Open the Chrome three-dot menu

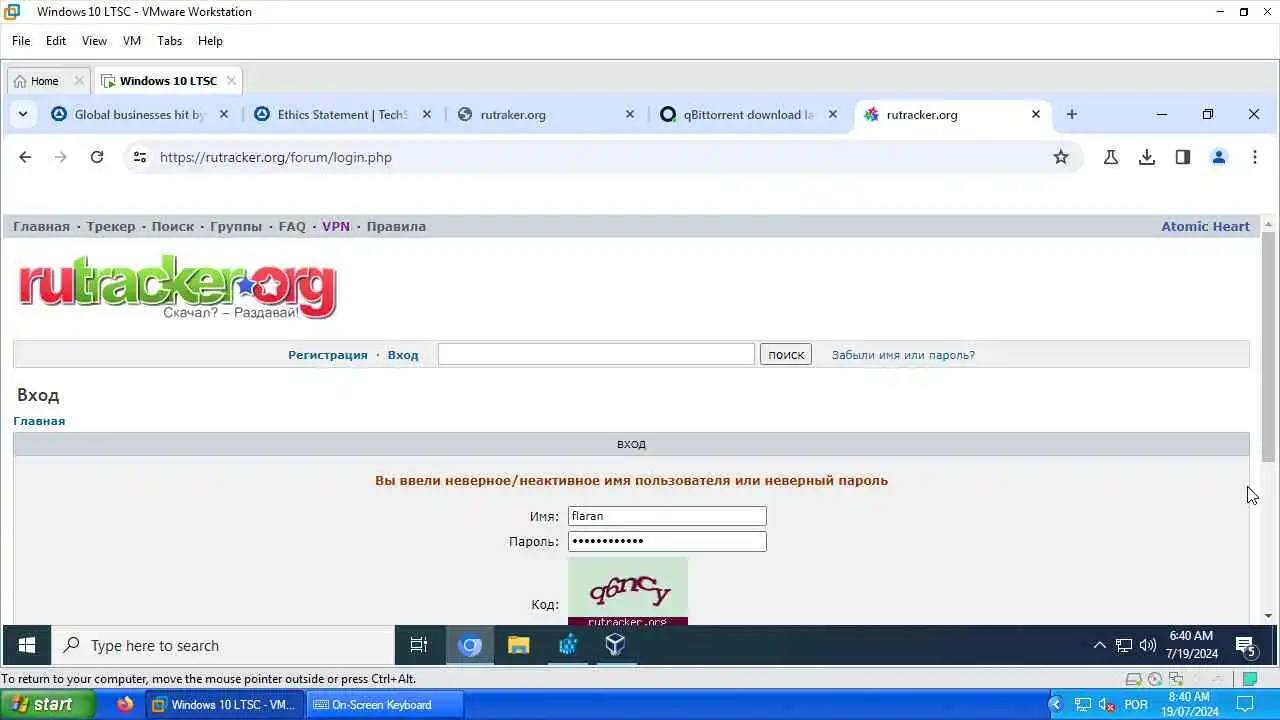coord(1255,157)
